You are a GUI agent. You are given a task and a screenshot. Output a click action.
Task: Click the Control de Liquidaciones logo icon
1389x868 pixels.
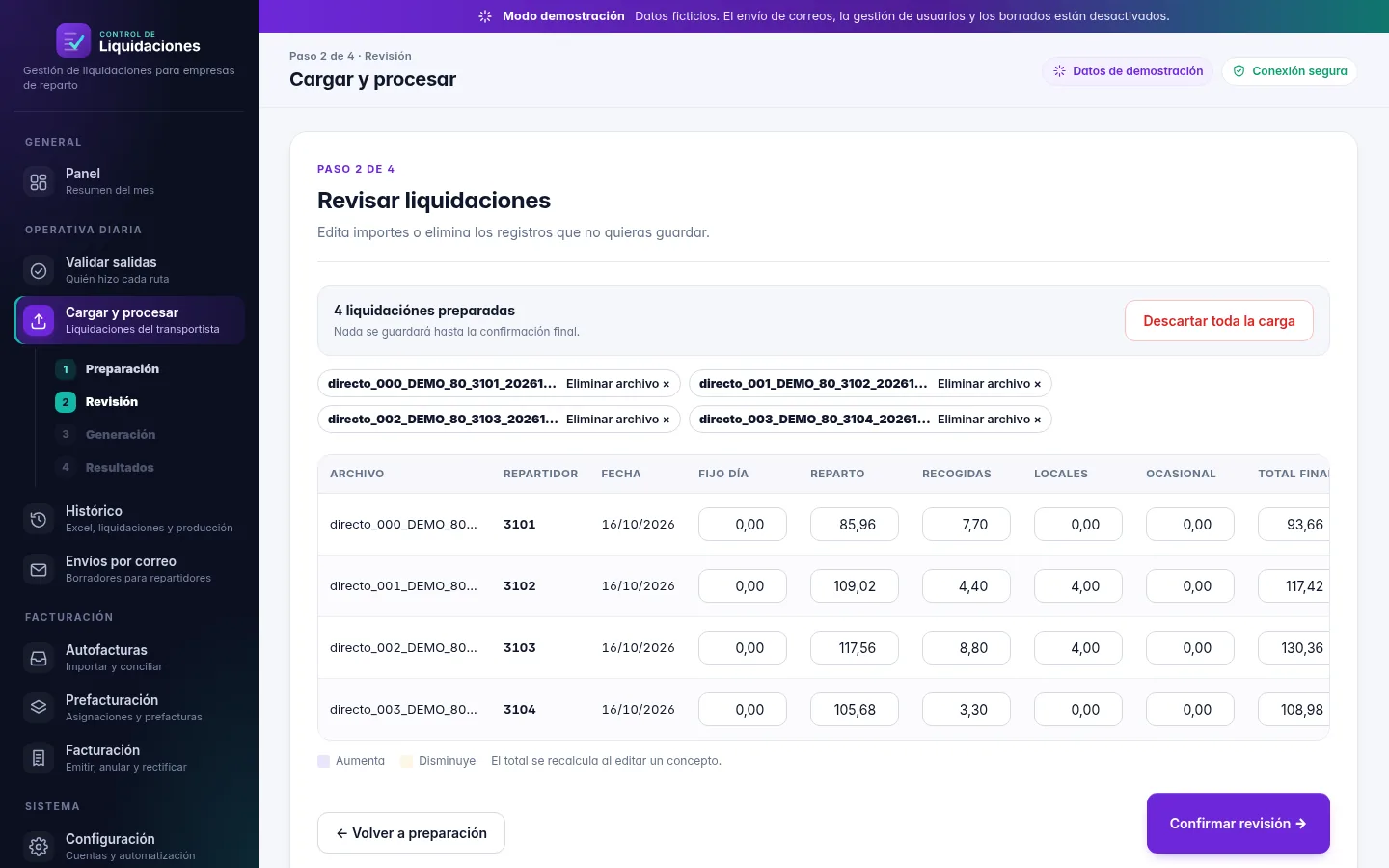[x=73, y=41]
